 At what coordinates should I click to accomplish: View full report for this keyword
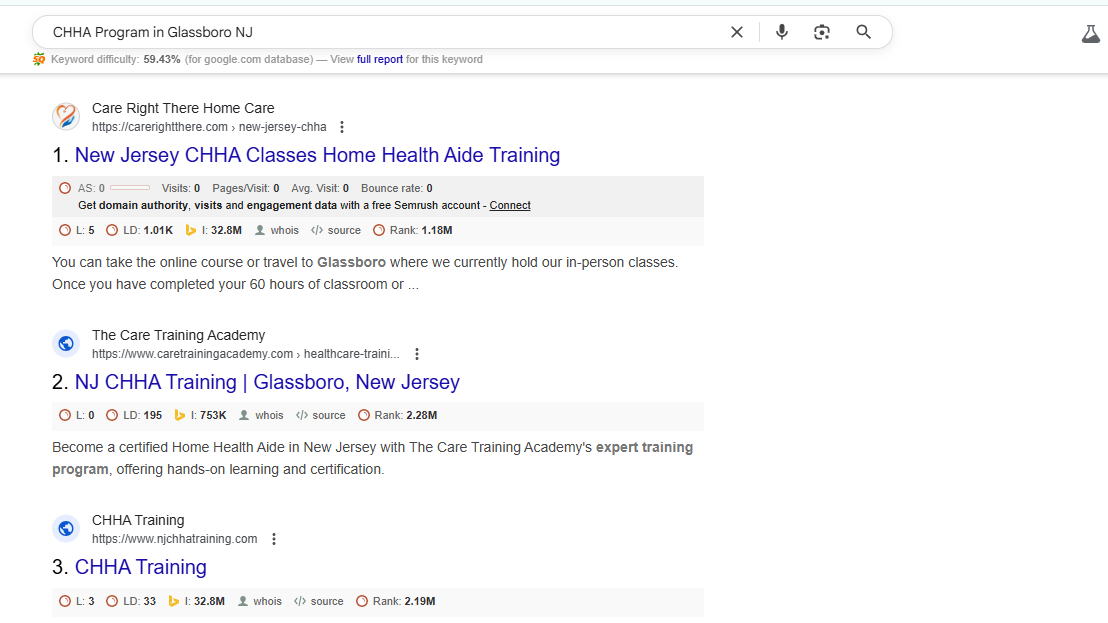pyautogui.click(x=380, y=60)
